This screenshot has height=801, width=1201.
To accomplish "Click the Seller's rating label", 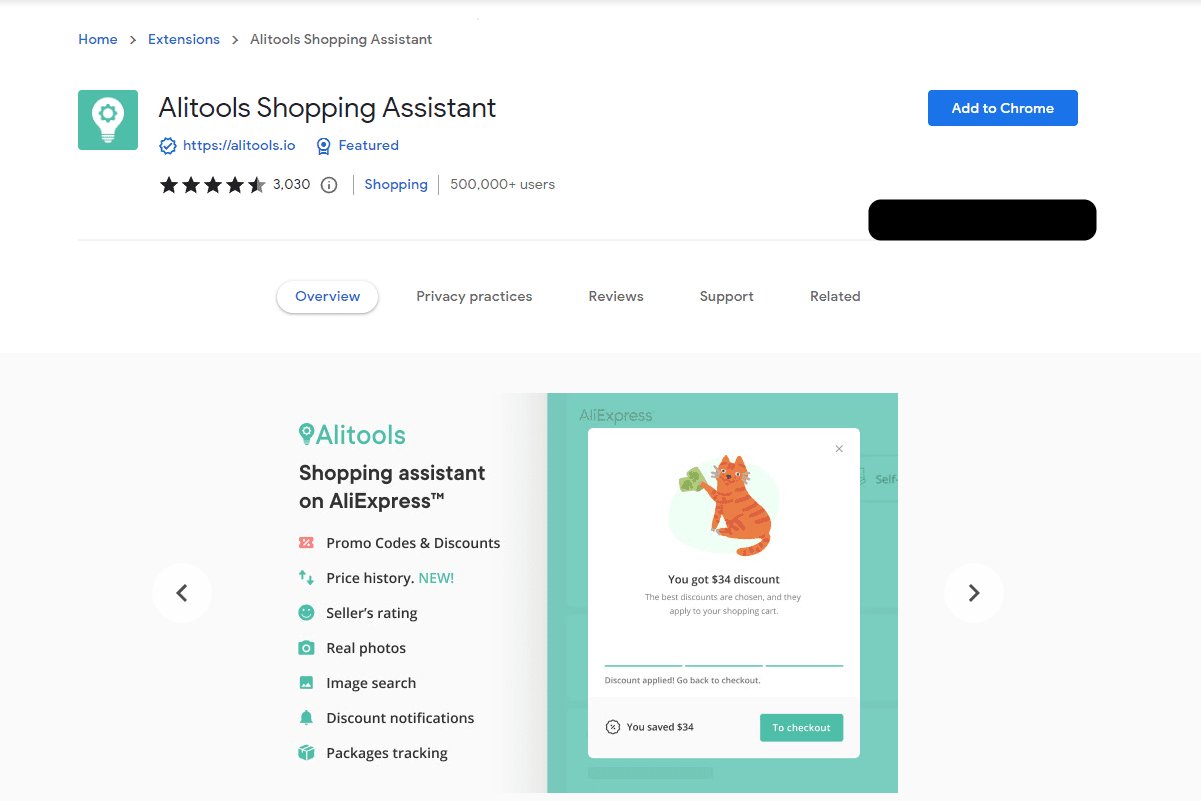I will pos(372,613).
